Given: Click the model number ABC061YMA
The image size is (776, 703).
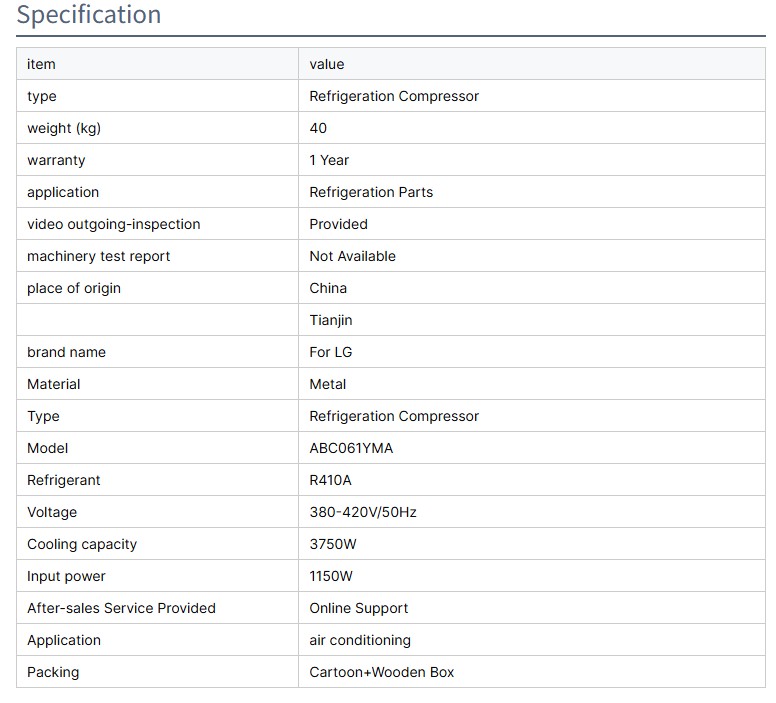Looking at the screenshot, I should (x=351, y=448).
